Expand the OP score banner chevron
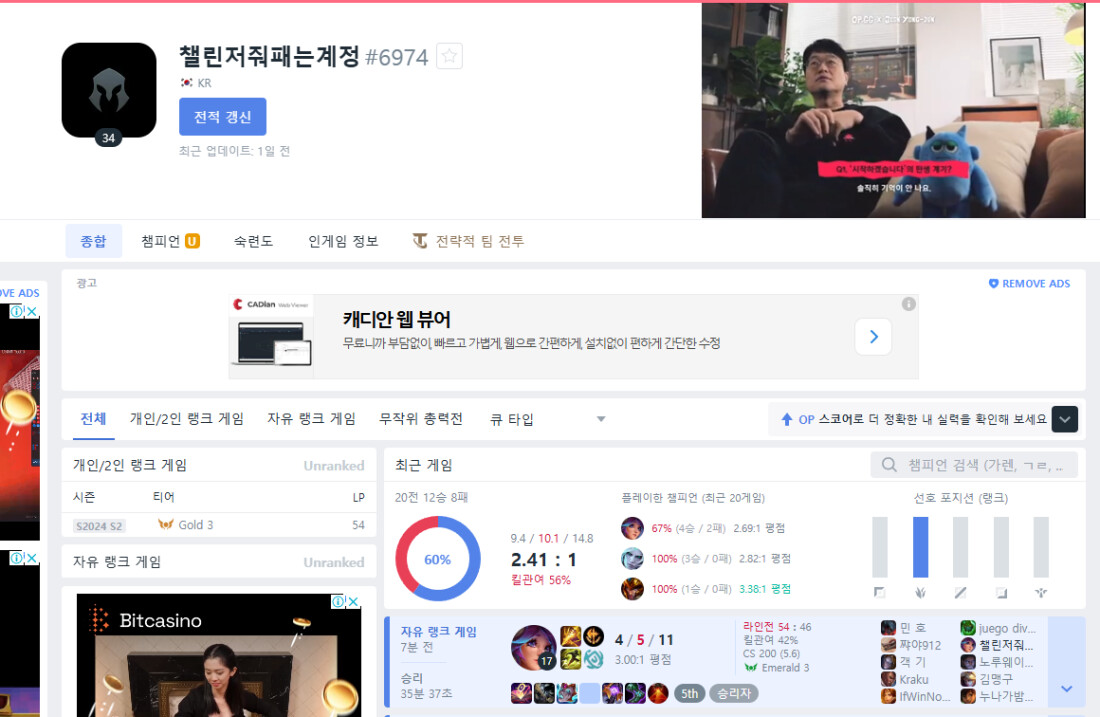 [1065, 420]
